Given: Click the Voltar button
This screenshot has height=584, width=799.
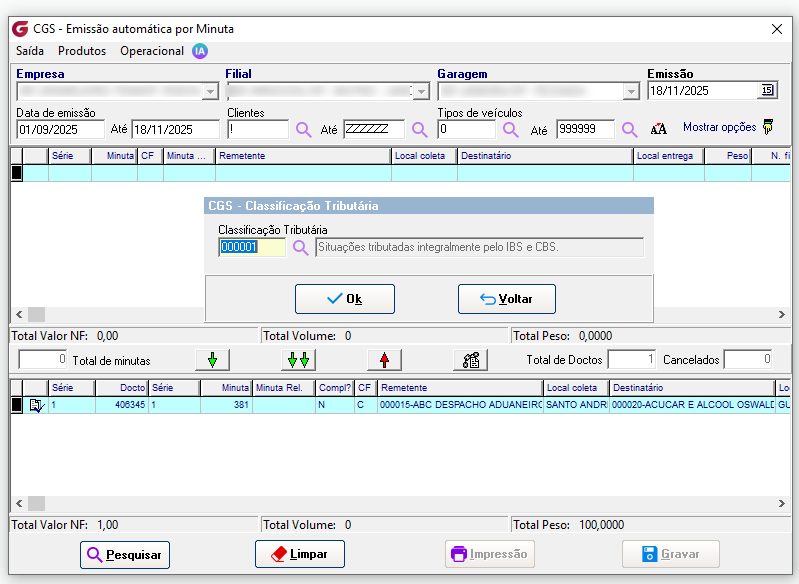Looking at the screenshot, I should pos(507,299).
